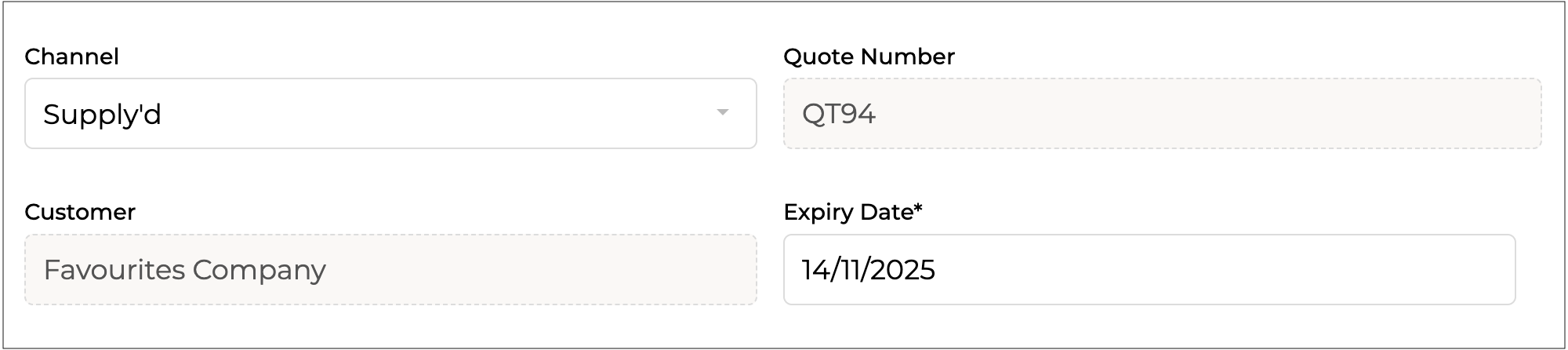Click the 14/11/2025 date value

click(868, 270)
